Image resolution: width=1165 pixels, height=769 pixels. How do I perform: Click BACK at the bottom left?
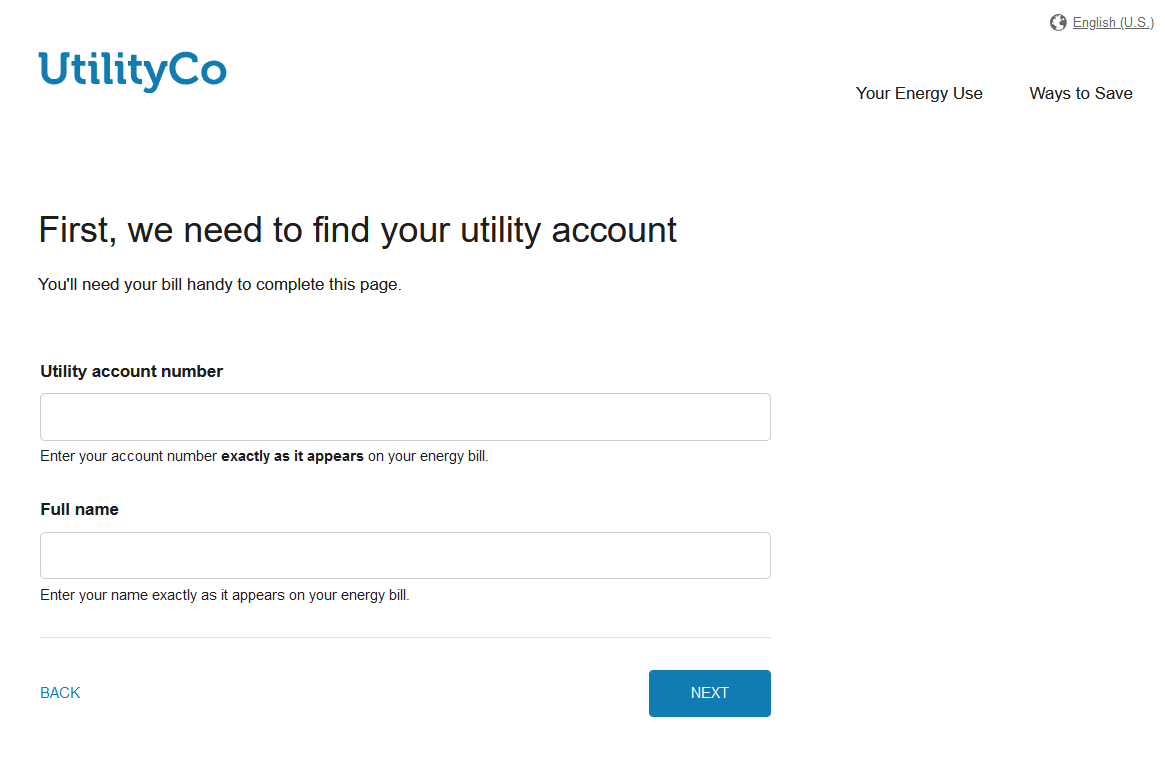tap(59, 692)
